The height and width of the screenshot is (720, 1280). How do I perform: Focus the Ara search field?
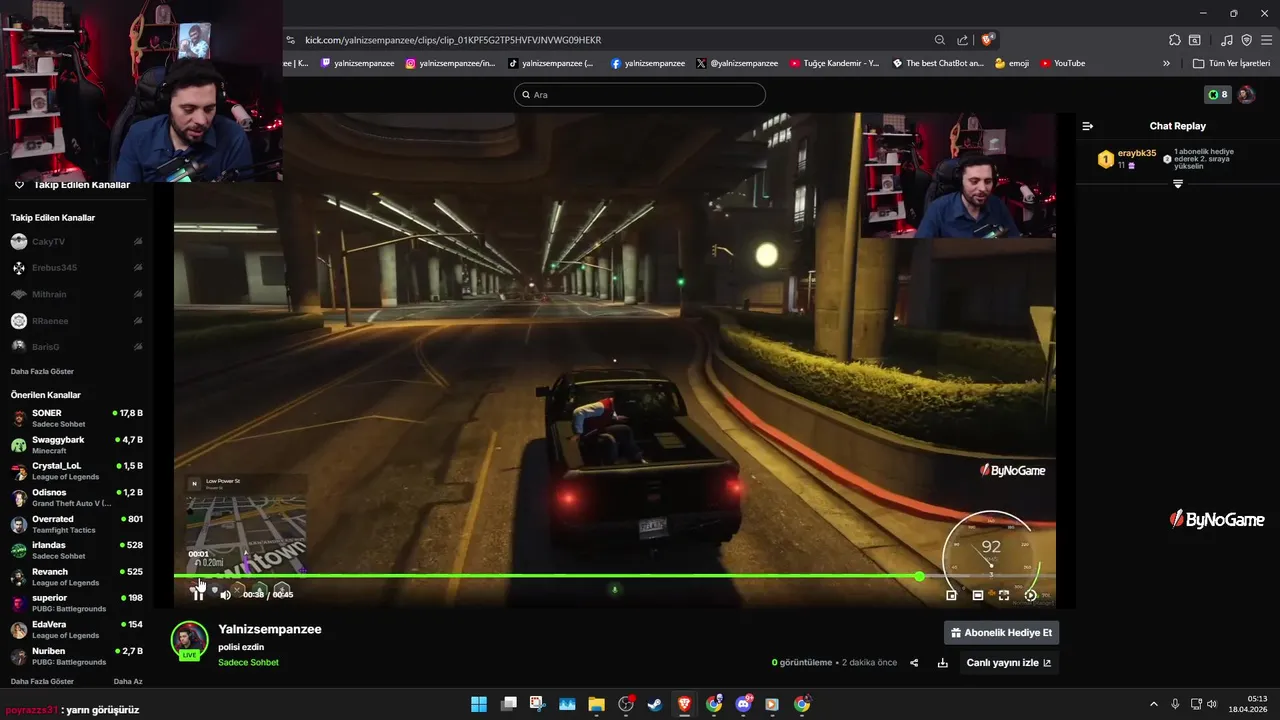[x=640, y=95]
